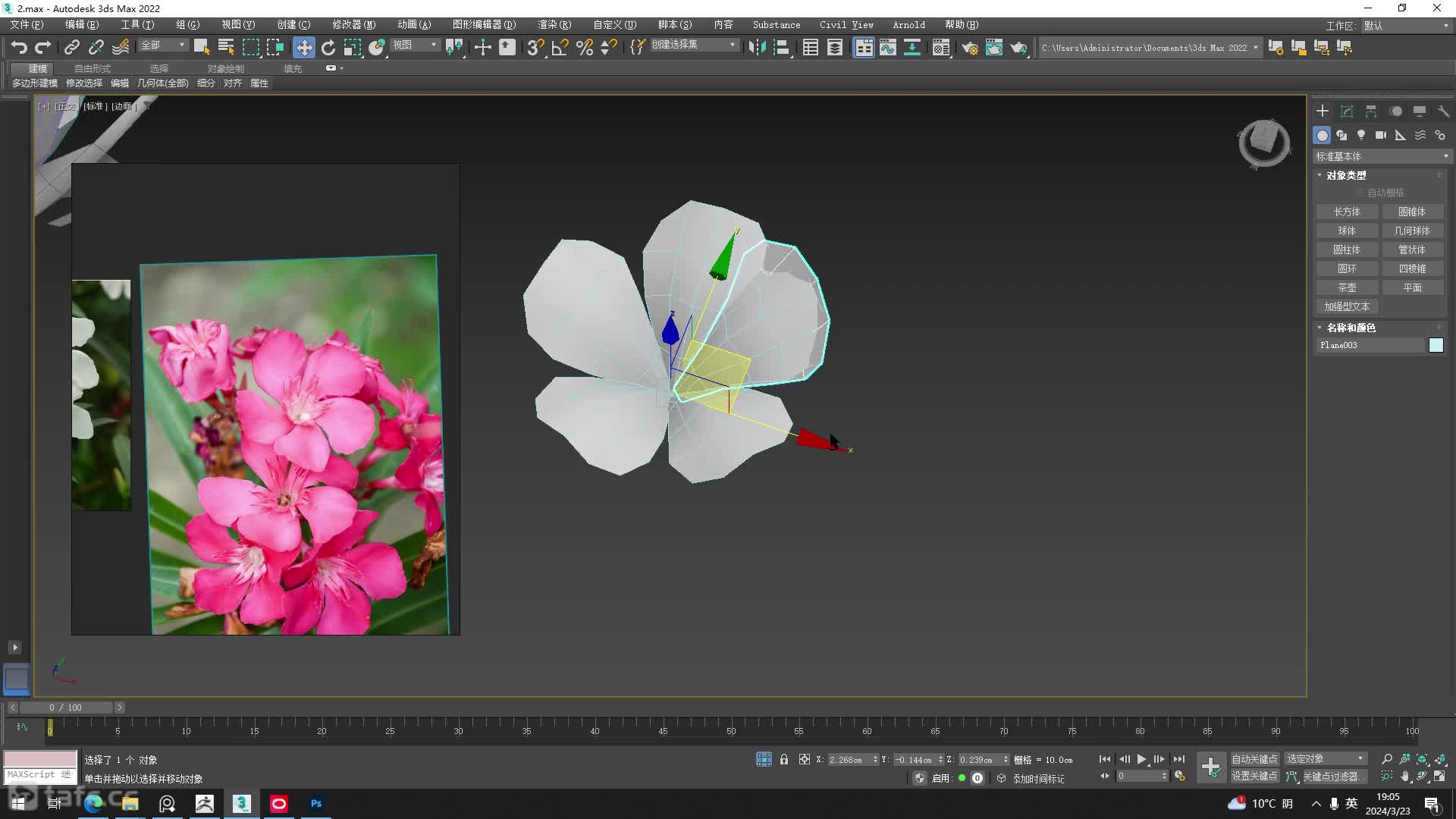Click the ViewCube navigation widget
The height and width of the screenshot is (819, 1456).
pos(1264,142)
